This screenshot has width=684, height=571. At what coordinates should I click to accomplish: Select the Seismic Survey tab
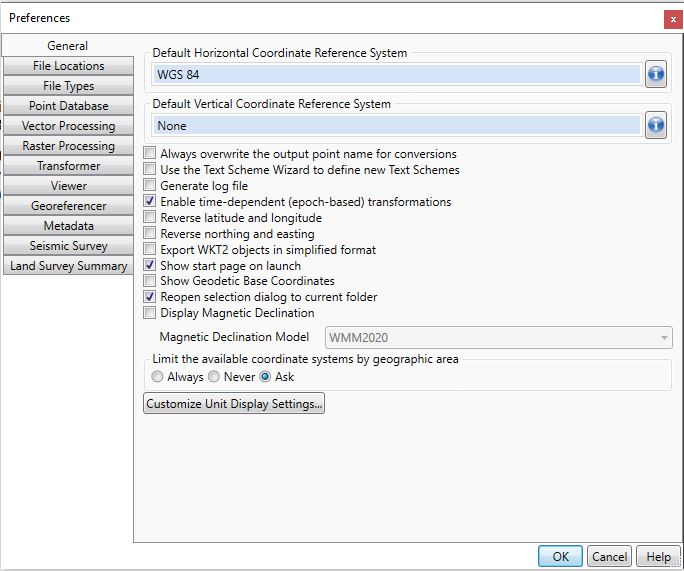pyautogui.click(x=68, y=246)
